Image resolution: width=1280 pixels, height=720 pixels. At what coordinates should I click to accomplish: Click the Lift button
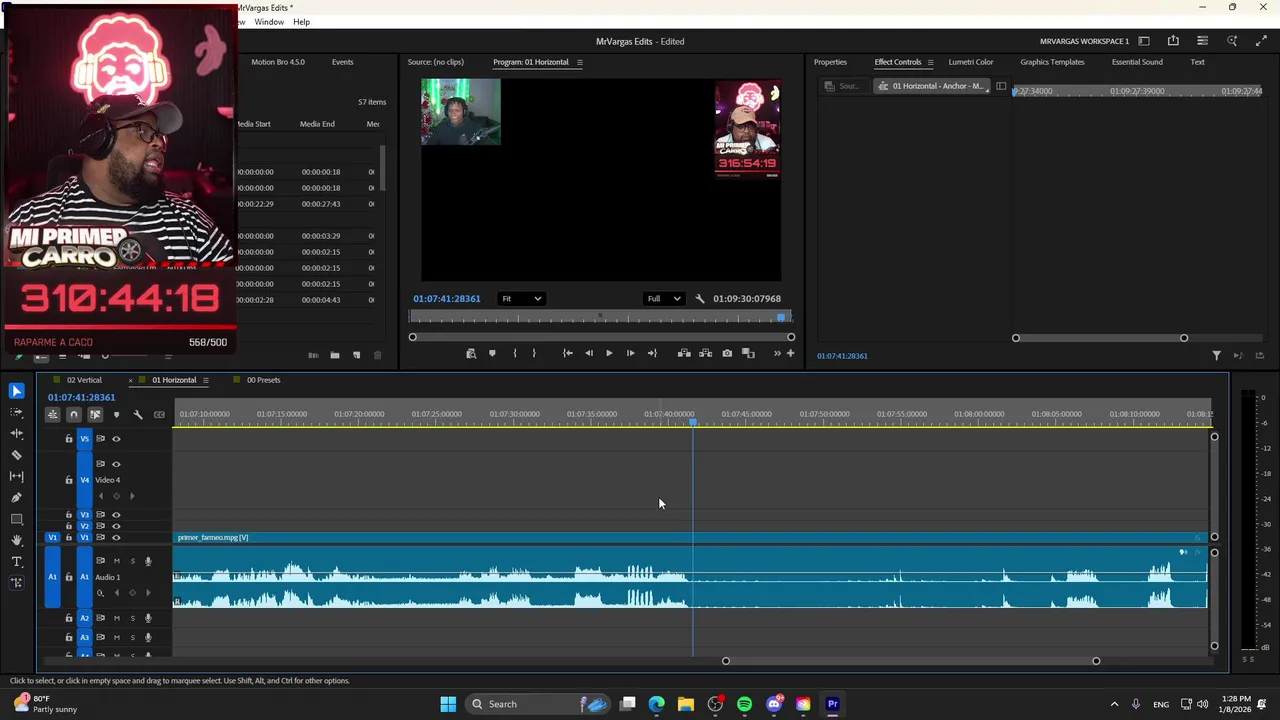pos(684,353)
